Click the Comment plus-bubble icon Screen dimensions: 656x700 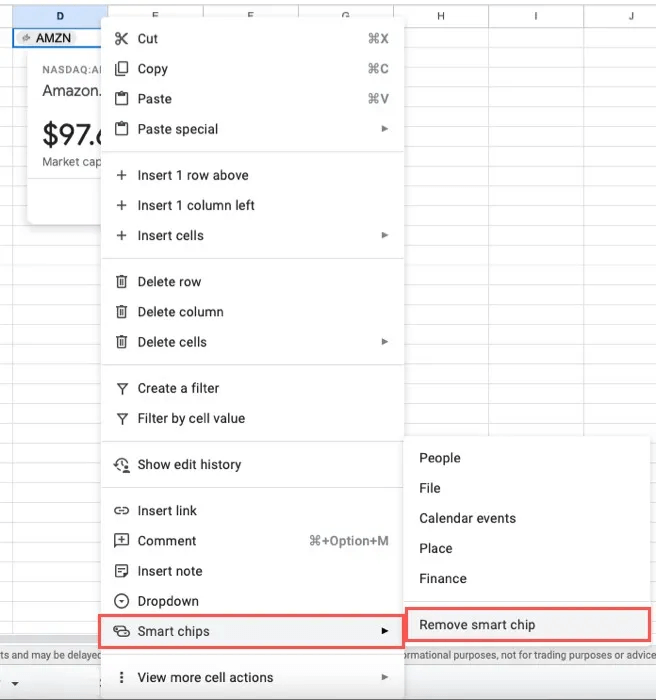(x=121, y=541)
